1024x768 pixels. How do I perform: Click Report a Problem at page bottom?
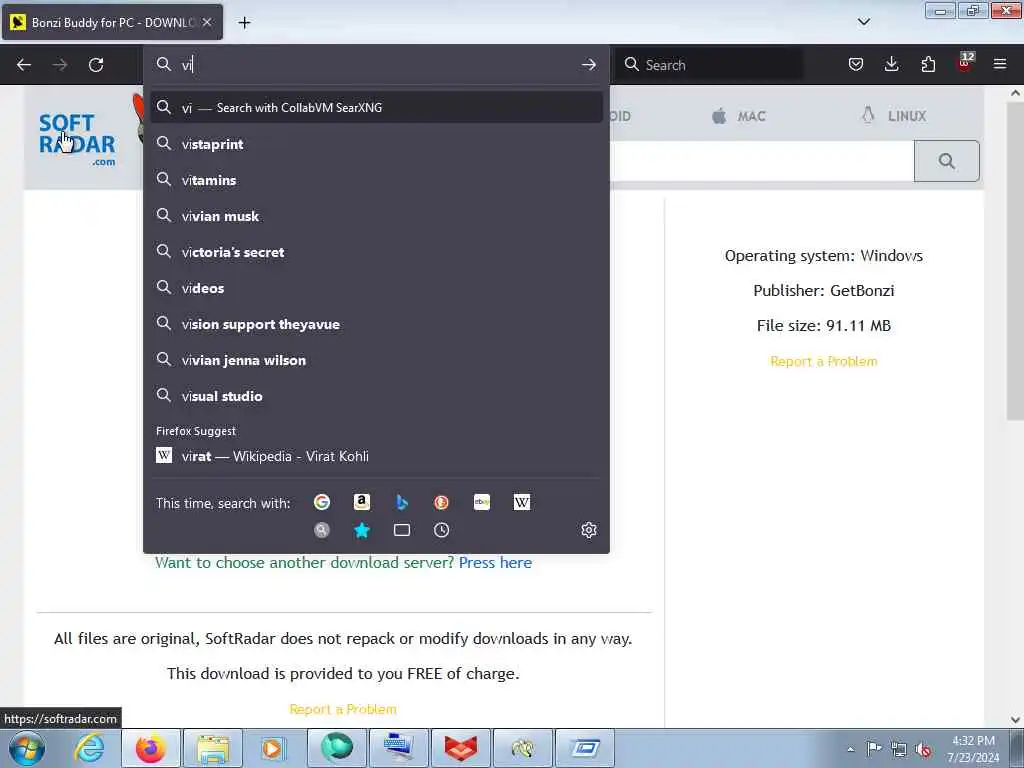343,709
